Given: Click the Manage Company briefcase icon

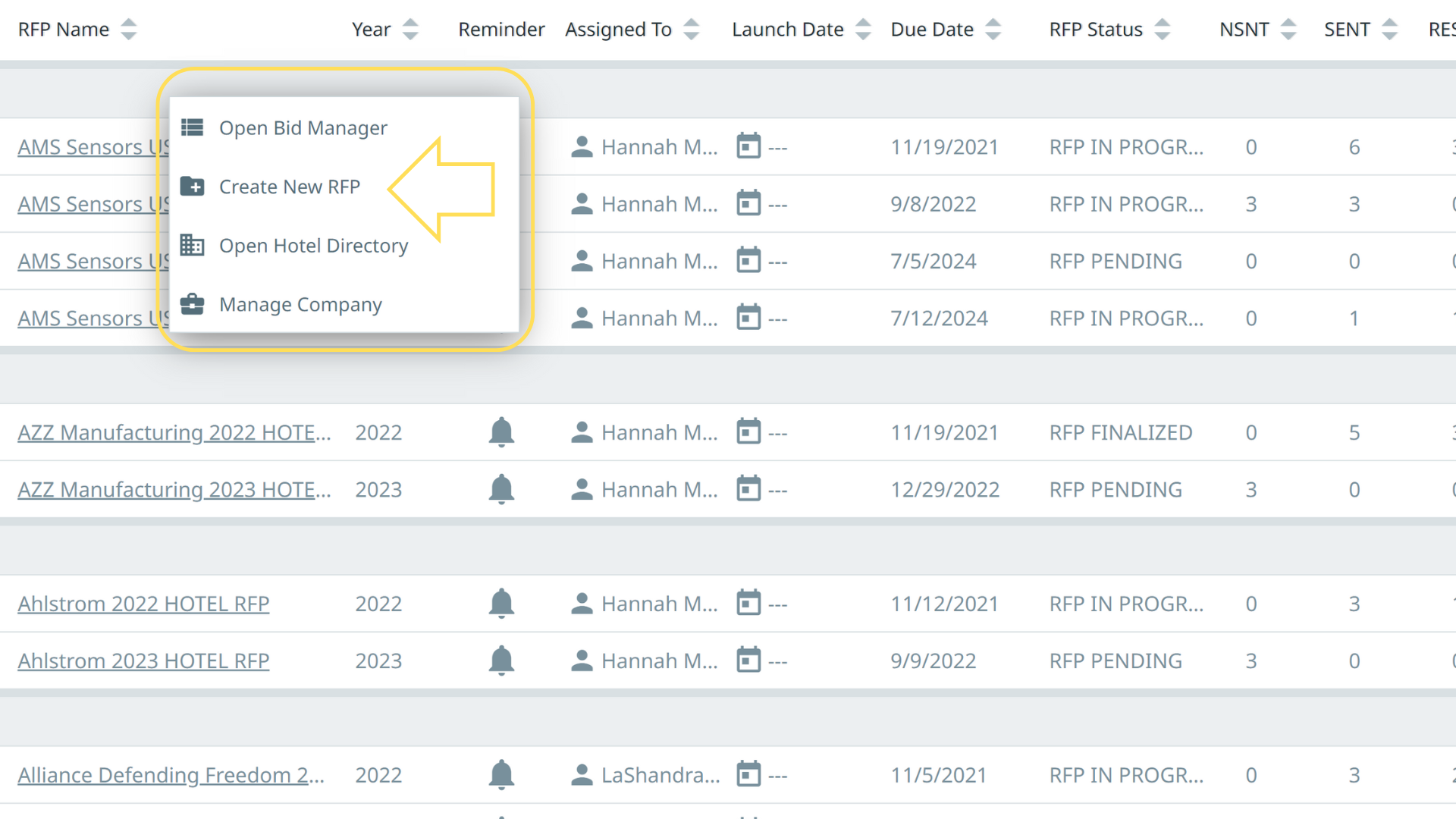Looking at the screenshot, I should click(x=192, y=304).
